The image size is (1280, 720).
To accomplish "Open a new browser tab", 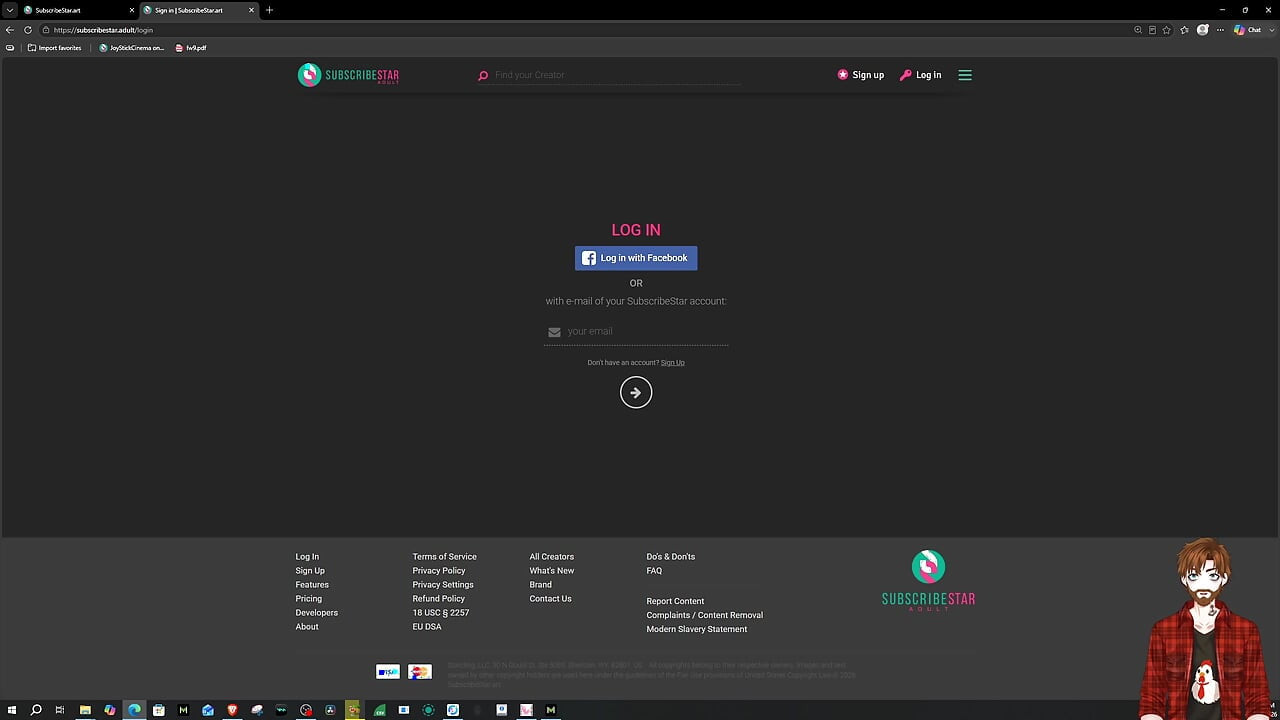I will 269,10.
